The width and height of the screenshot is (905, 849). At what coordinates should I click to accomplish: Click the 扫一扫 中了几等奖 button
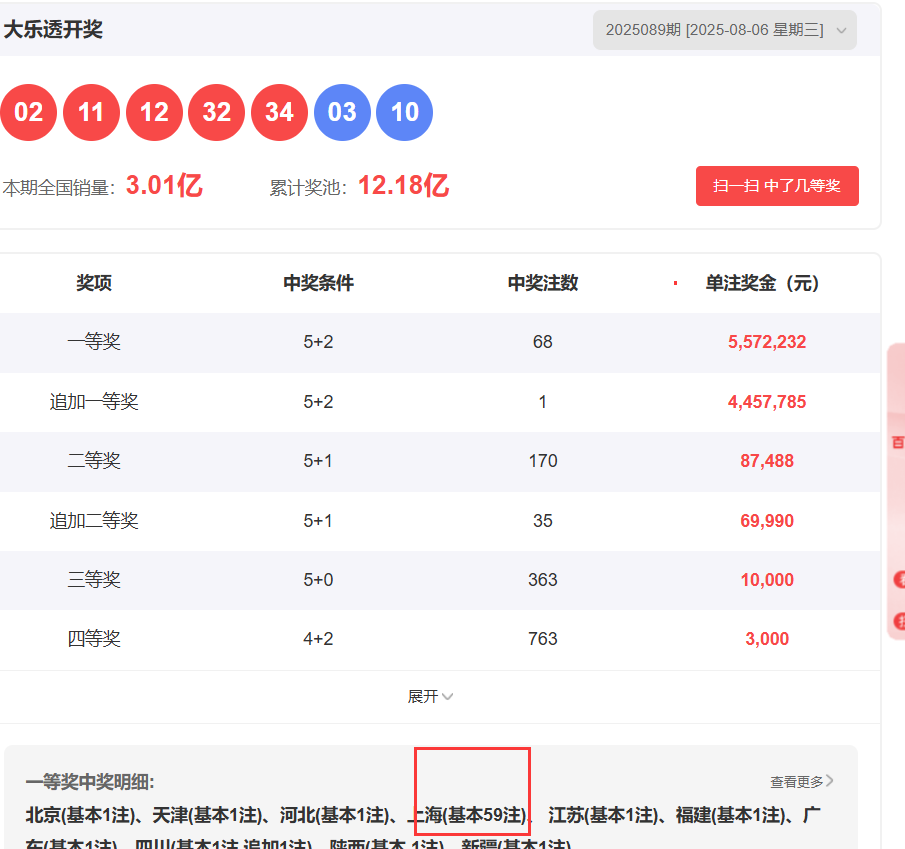(776, 186)
